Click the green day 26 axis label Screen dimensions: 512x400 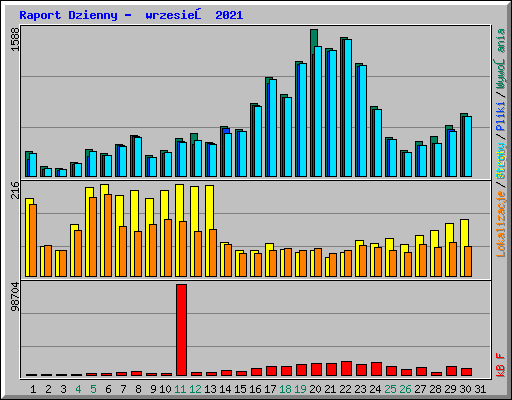(406, 389)
